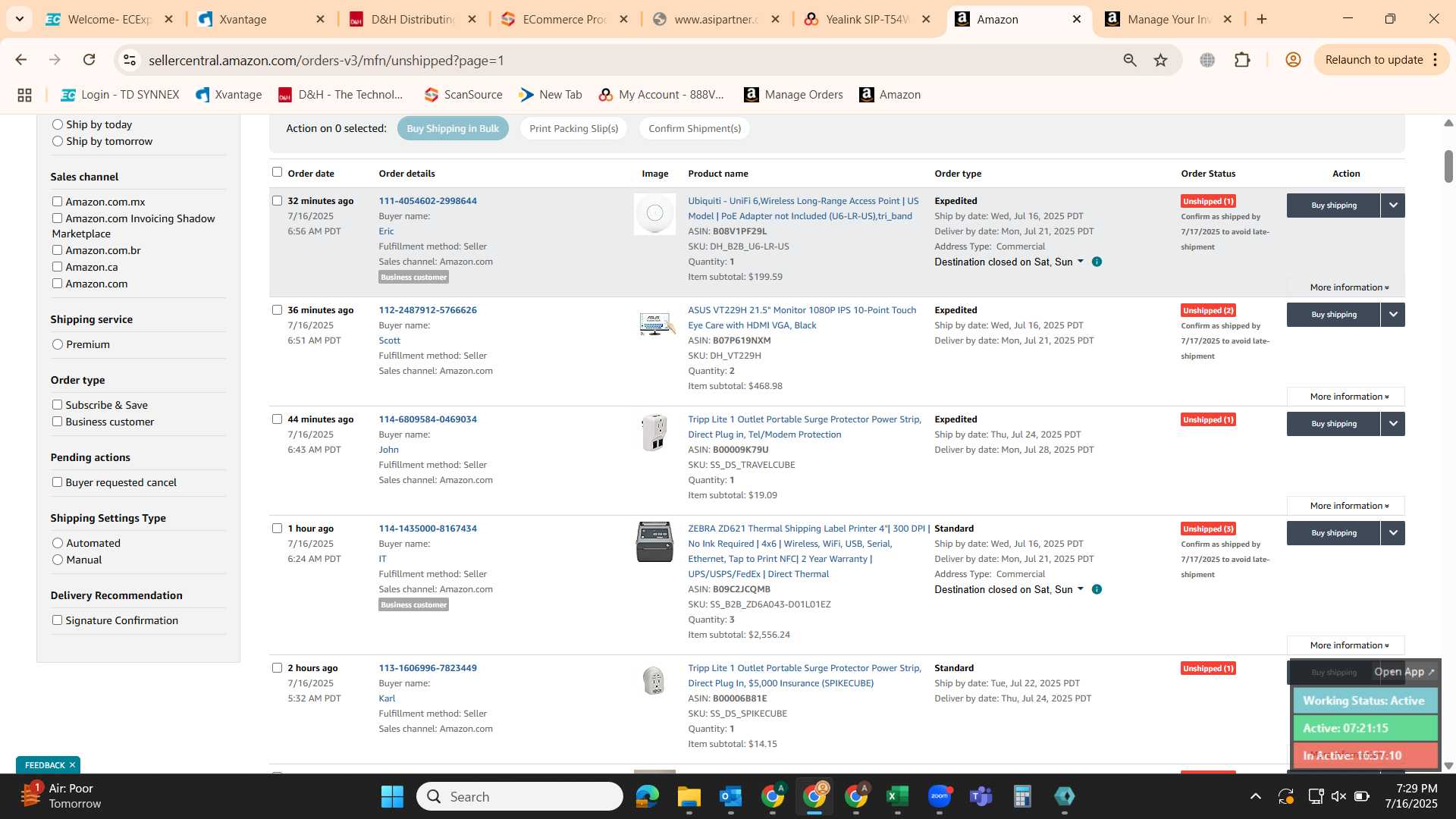Open new browser tab with plus icon
This screenshot has width=1456, height=819.
pyautogui.click(x=1262, y=19)
